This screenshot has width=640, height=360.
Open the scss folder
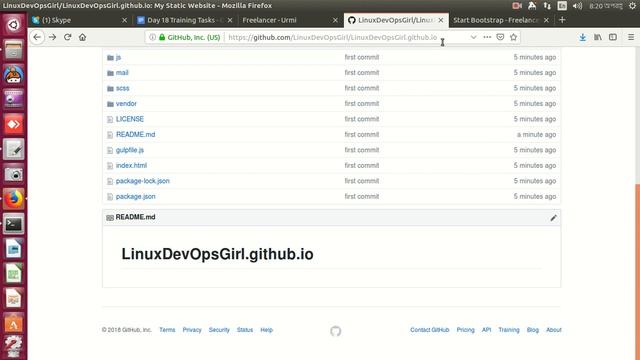click(x=122, y=88)
